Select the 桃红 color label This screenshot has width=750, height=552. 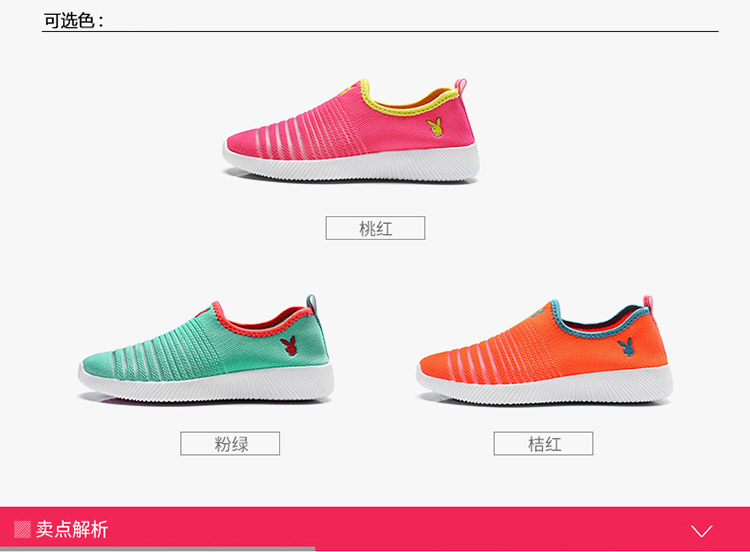[x=375, y=228]
